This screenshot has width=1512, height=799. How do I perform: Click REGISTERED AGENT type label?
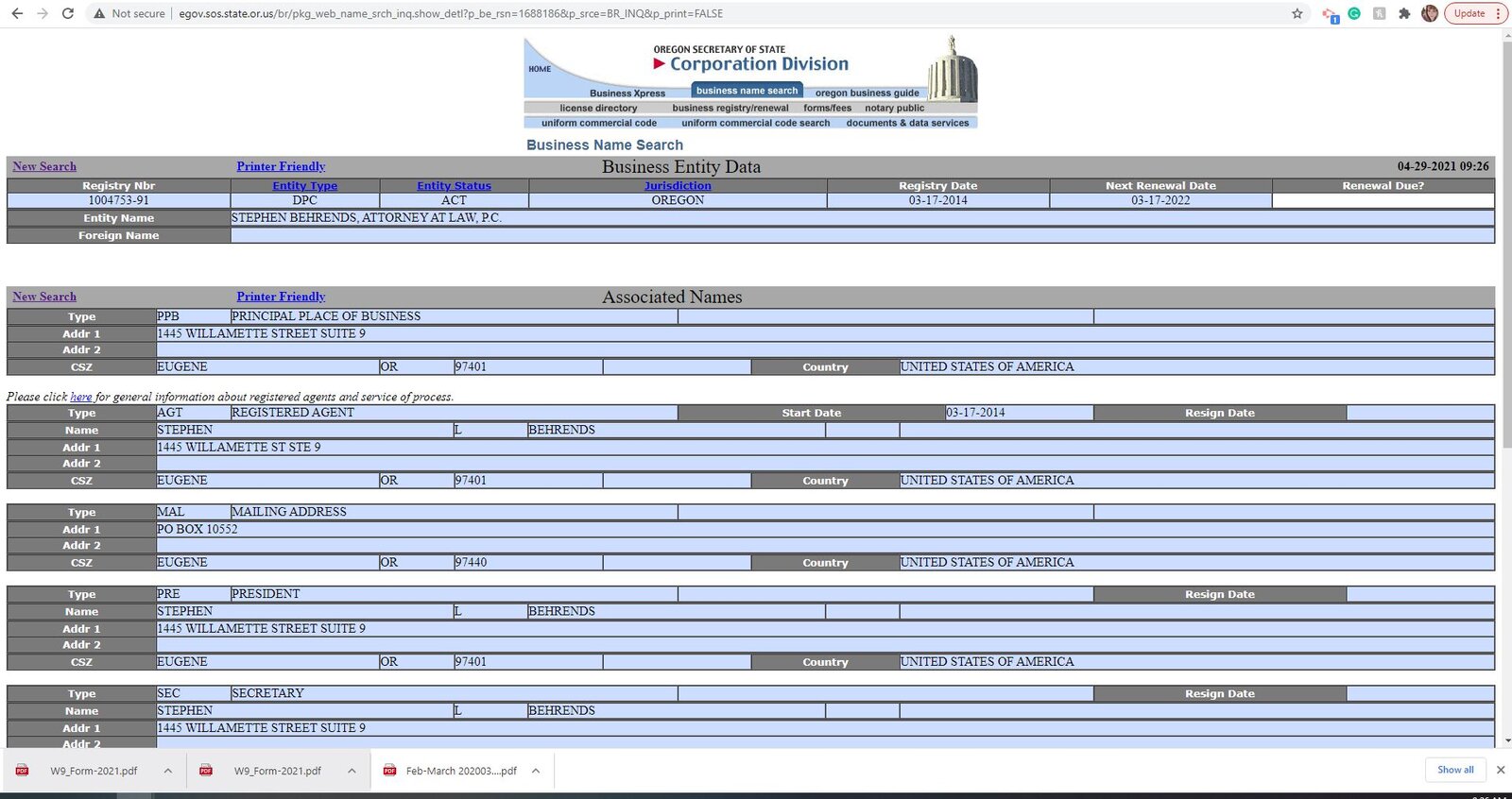[x=293, y=413]
